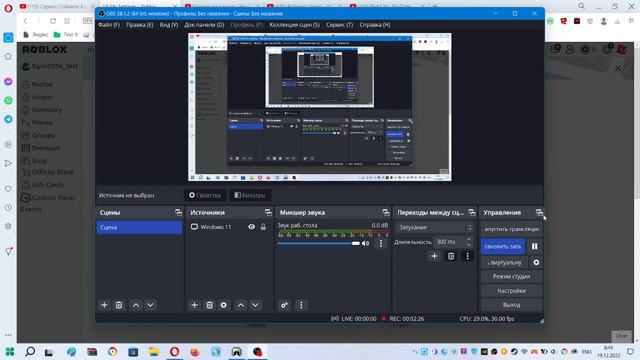Click the Фильтры button
This screenshot has width=640, height=360.
(250, 195)
